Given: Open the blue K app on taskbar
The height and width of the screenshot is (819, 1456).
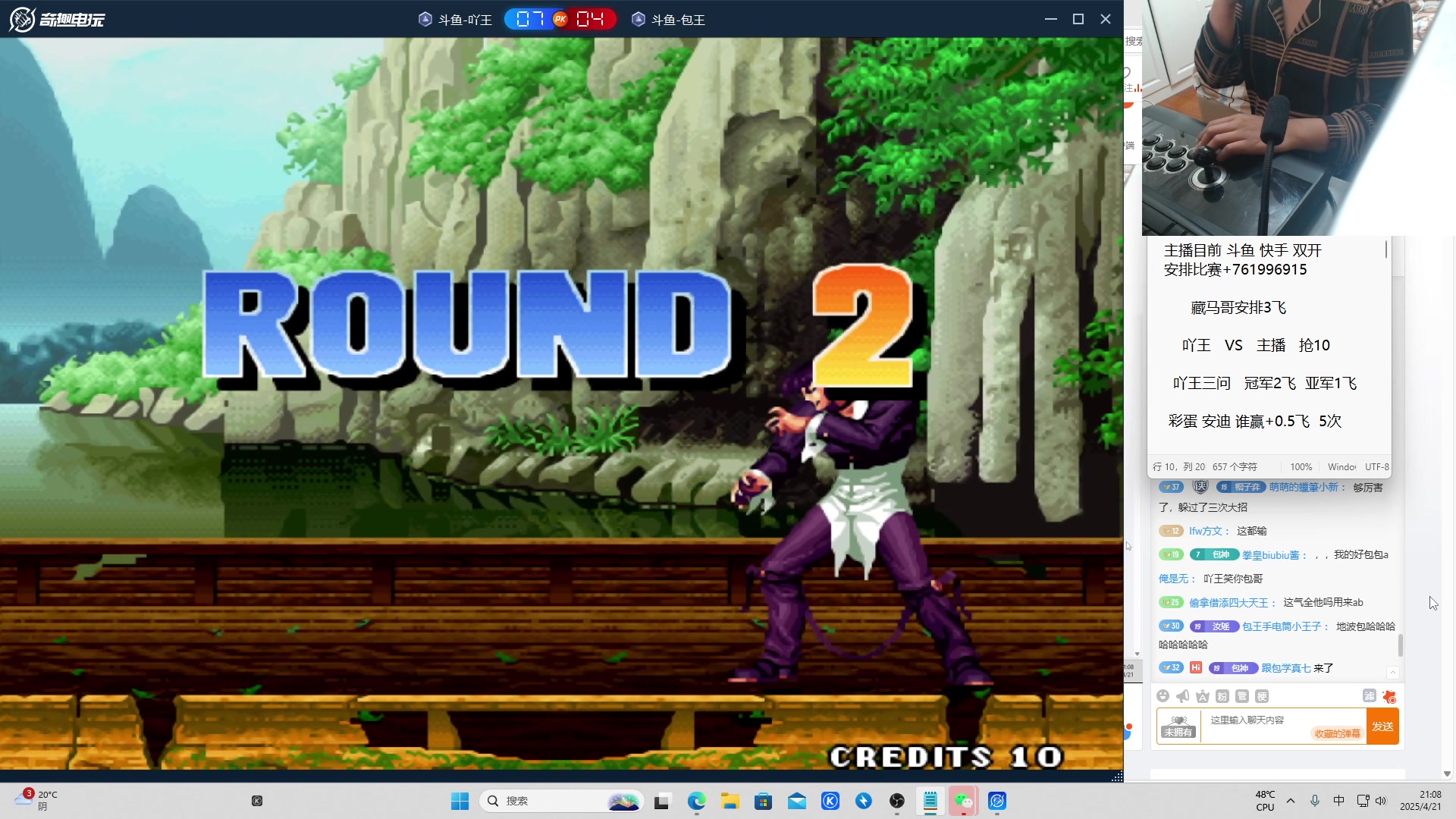Looking at the screenshot, I should (x=830, y=801).
